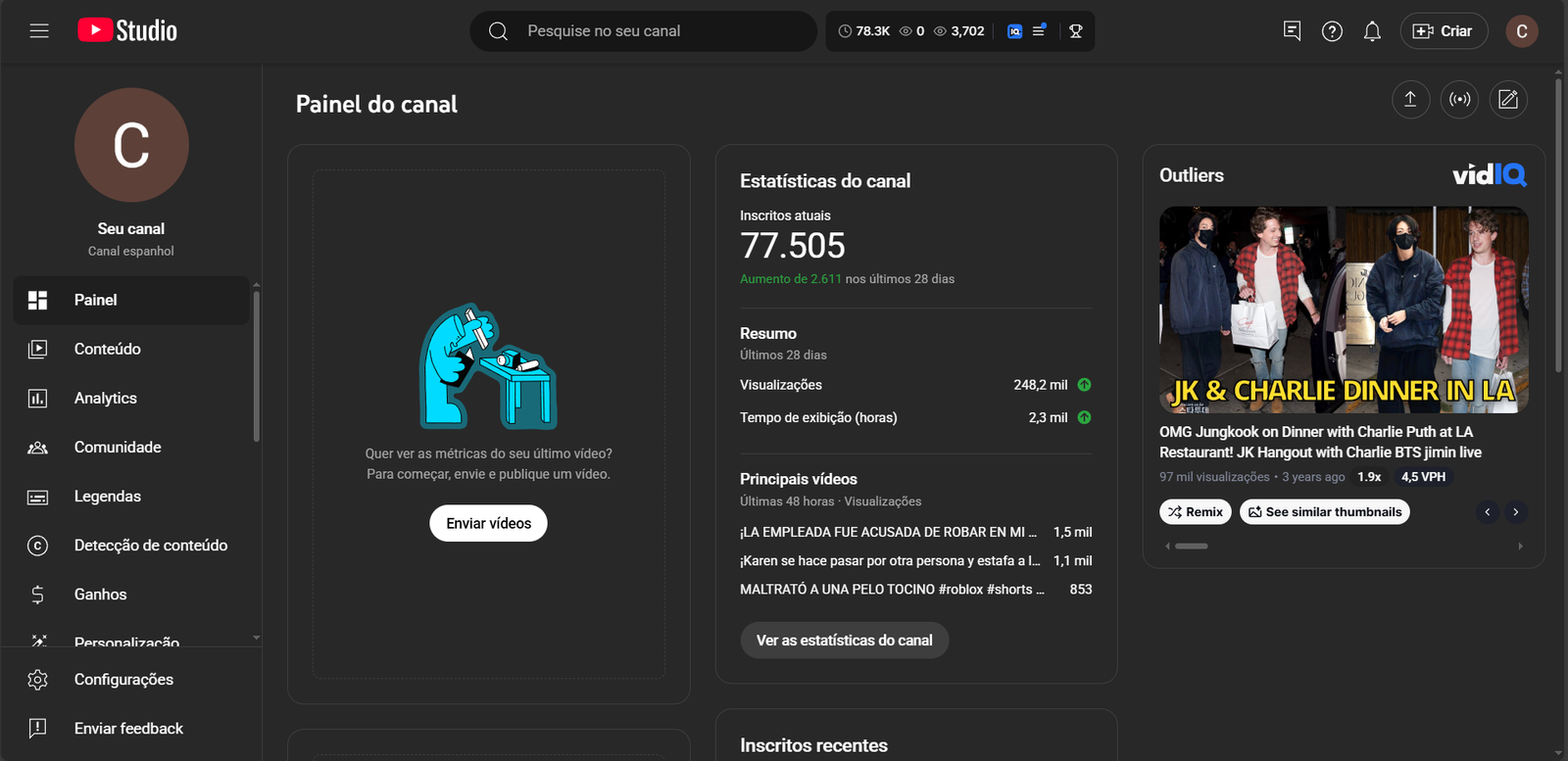Image resolution: width=1568 pixels, height=761 pixels.
Task: Go to YouTube Studio home logo
Action: point(127,31)
